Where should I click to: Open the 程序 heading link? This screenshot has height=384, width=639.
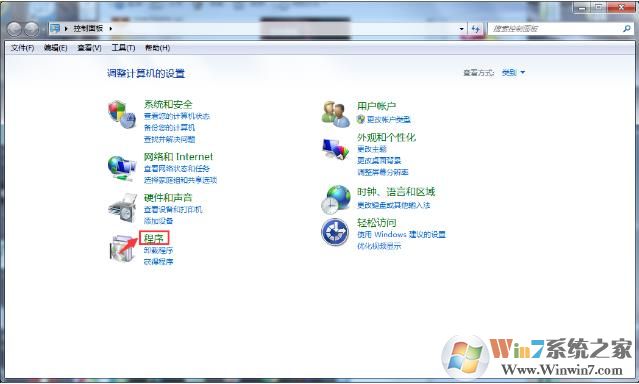tap(154, 238)
